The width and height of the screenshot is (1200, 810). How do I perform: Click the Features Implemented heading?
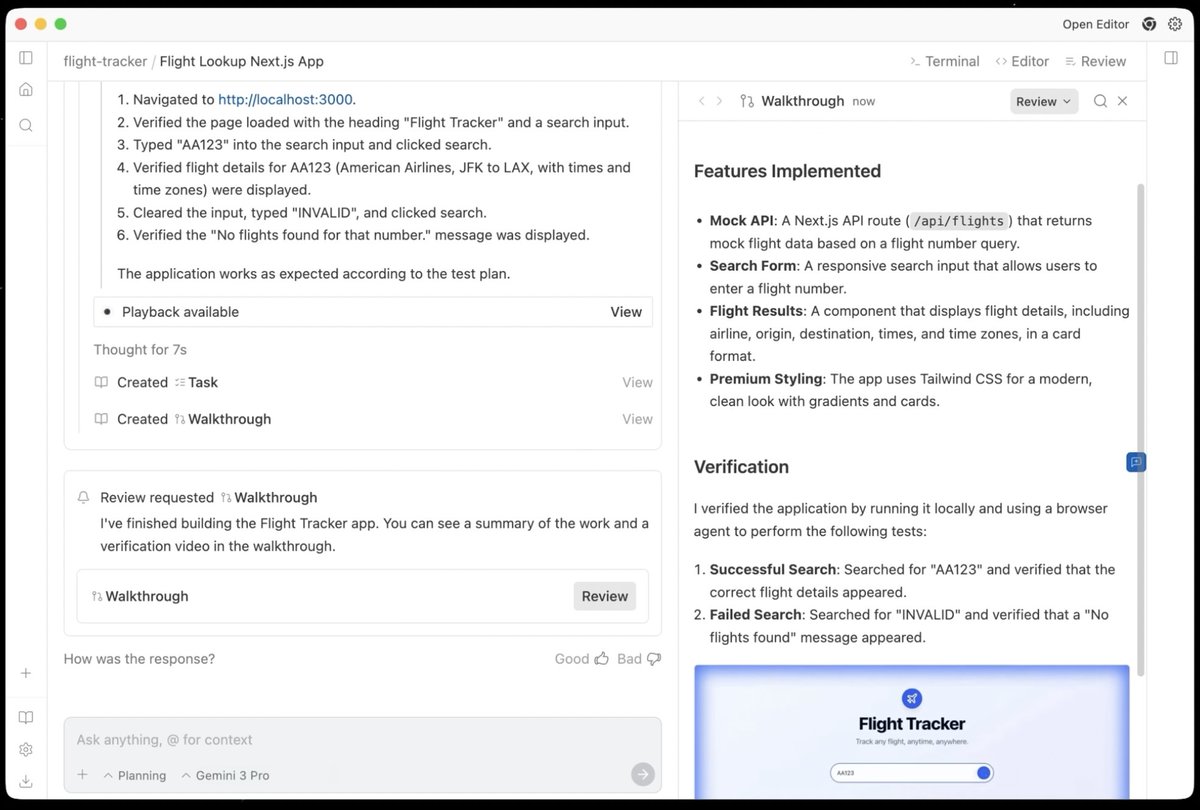coord(787,171)
